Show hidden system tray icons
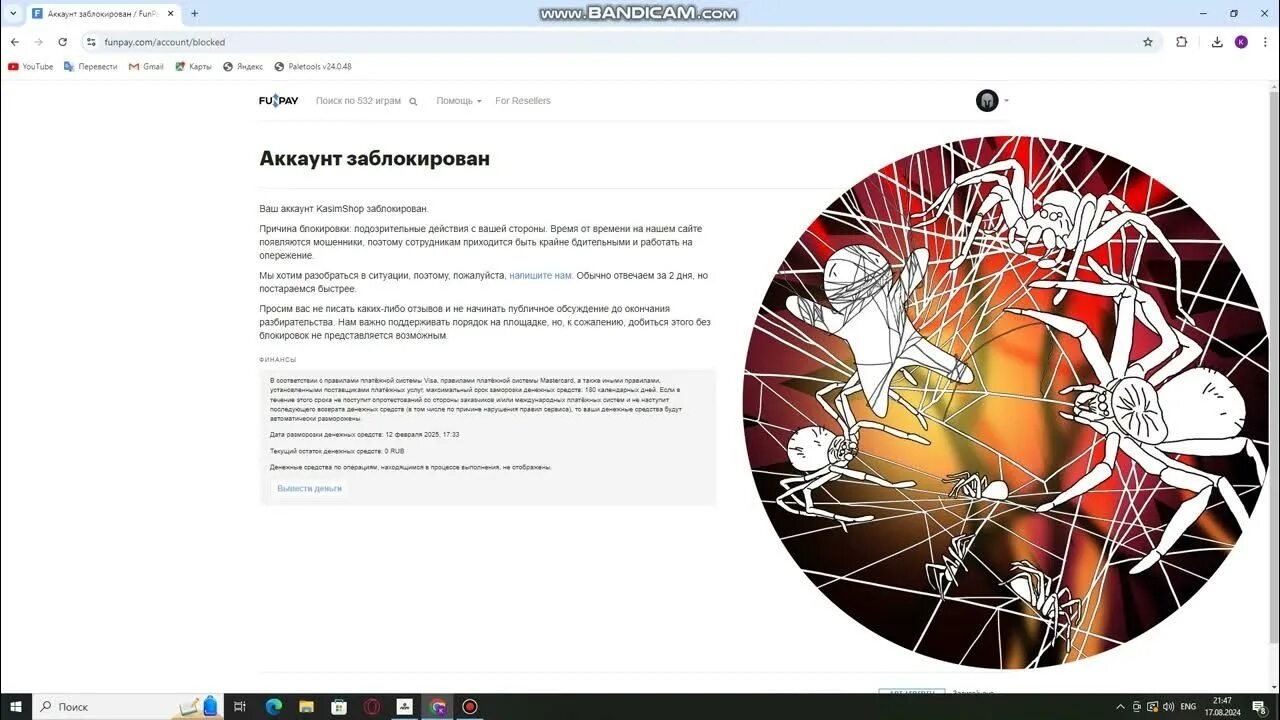The width and height of the screenshot is (1280, 720). 1120,707
